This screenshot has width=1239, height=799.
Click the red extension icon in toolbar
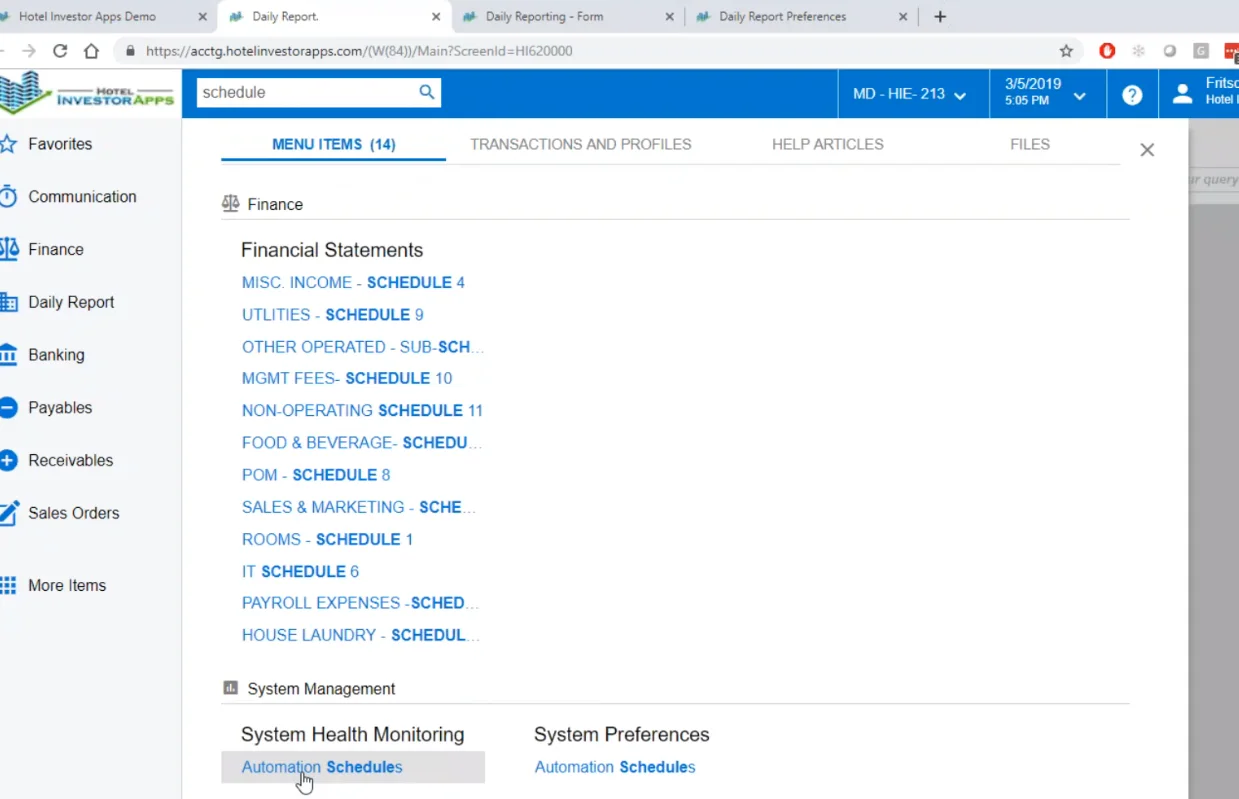1107,51
